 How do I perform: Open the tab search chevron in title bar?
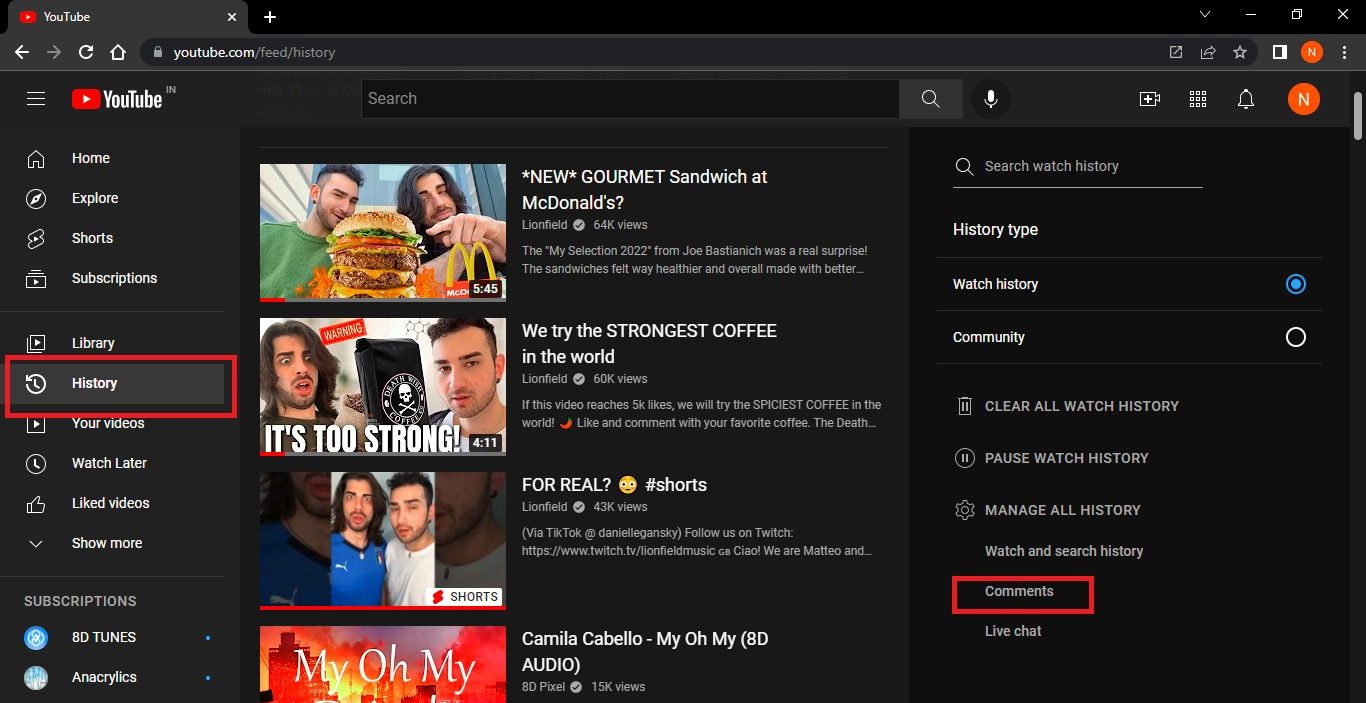coord(1205,15)
